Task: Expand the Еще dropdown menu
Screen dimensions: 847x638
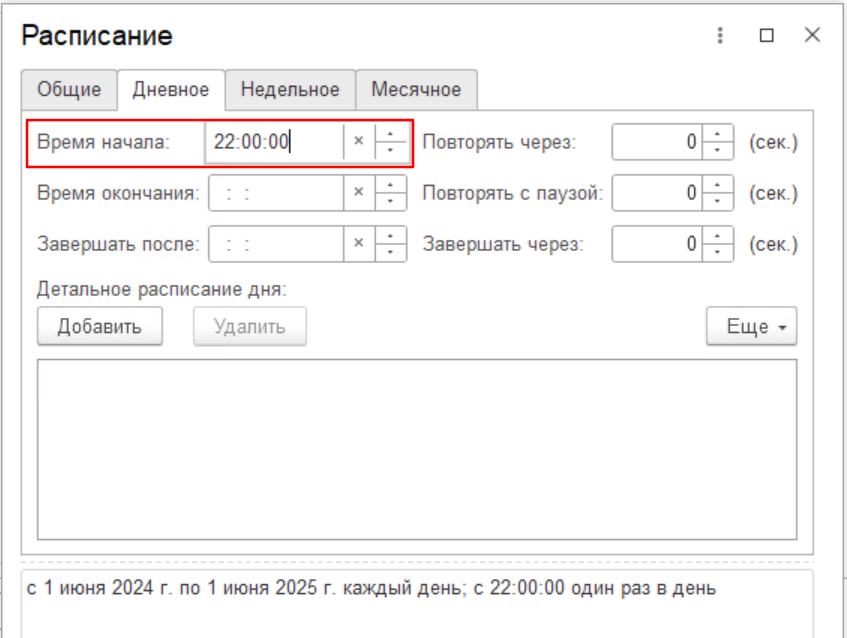Action: pos(751,327)
